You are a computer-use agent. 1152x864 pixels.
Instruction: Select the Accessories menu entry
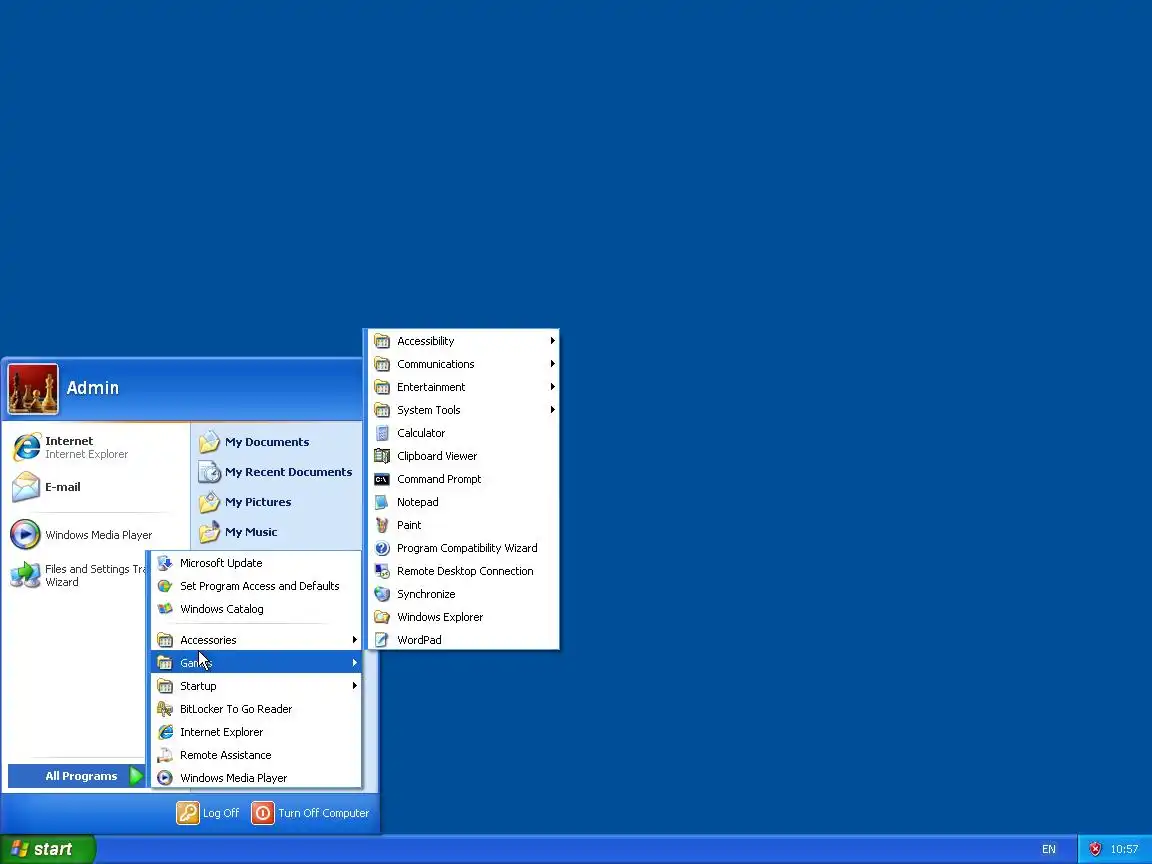click(257, 640)
